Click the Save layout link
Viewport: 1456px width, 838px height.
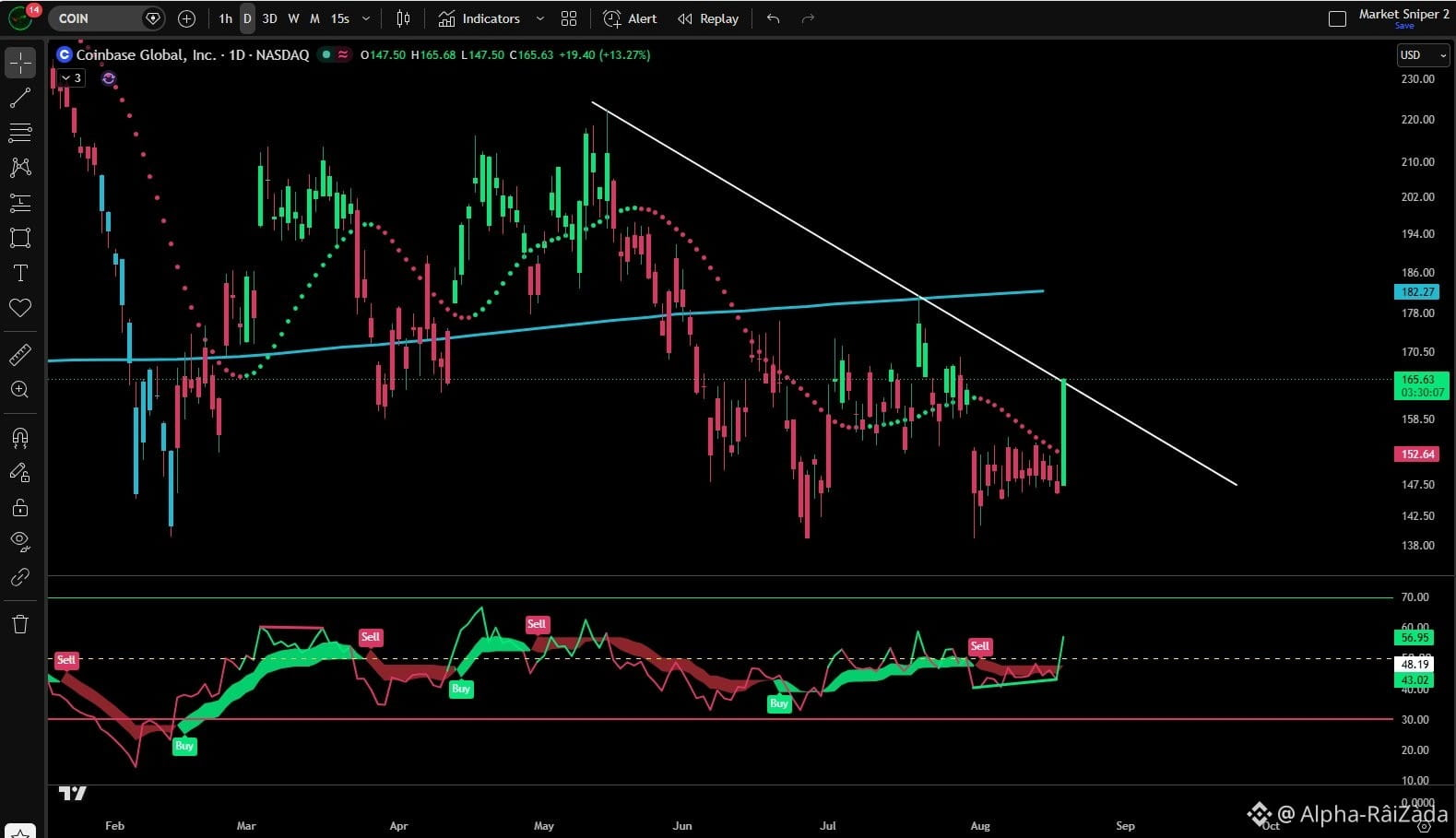[1404, 26]
